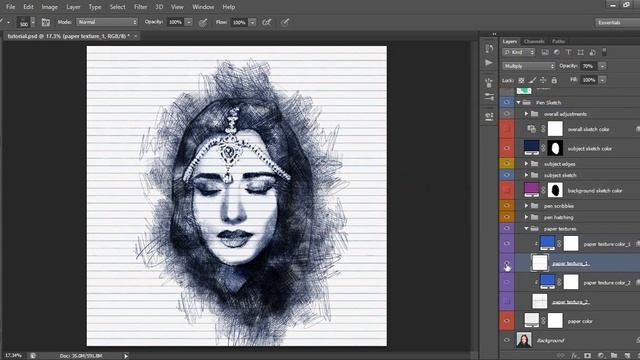Expand the subject edges group
The image size is (640, 360).
coord(526,164)
